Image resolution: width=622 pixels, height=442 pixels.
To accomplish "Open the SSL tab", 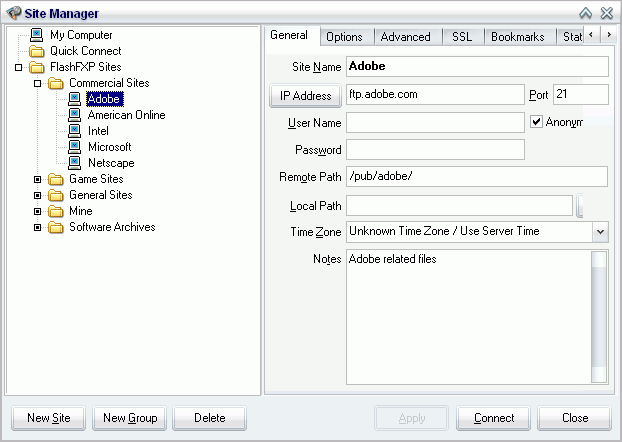I will (461, 37).
